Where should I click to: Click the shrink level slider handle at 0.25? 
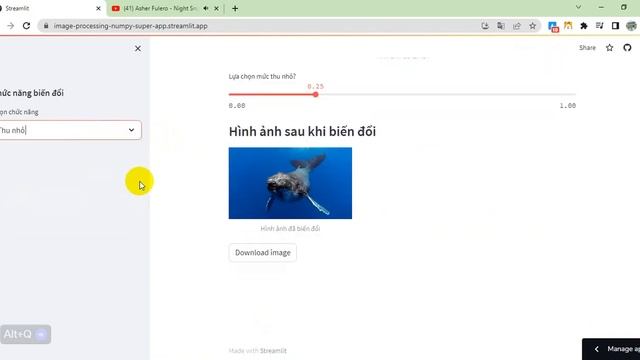point(316,94)
